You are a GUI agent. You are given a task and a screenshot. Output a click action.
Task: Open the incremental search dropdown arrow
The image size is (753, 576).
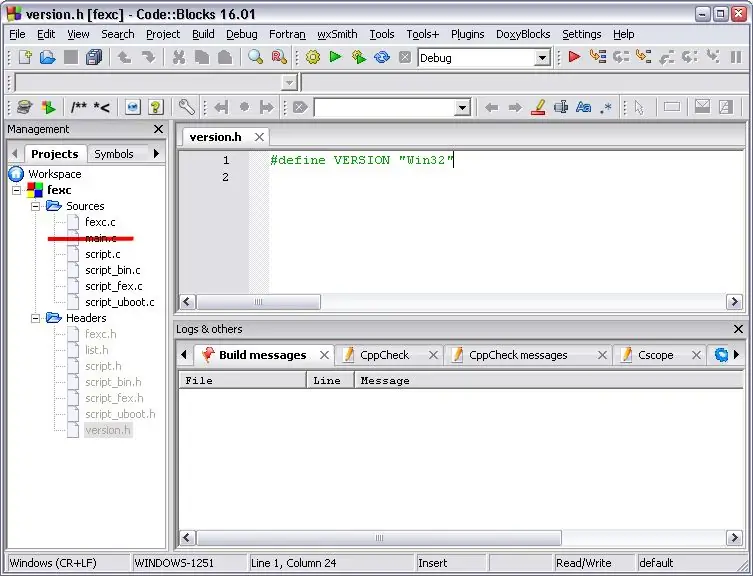coord(462,107)
